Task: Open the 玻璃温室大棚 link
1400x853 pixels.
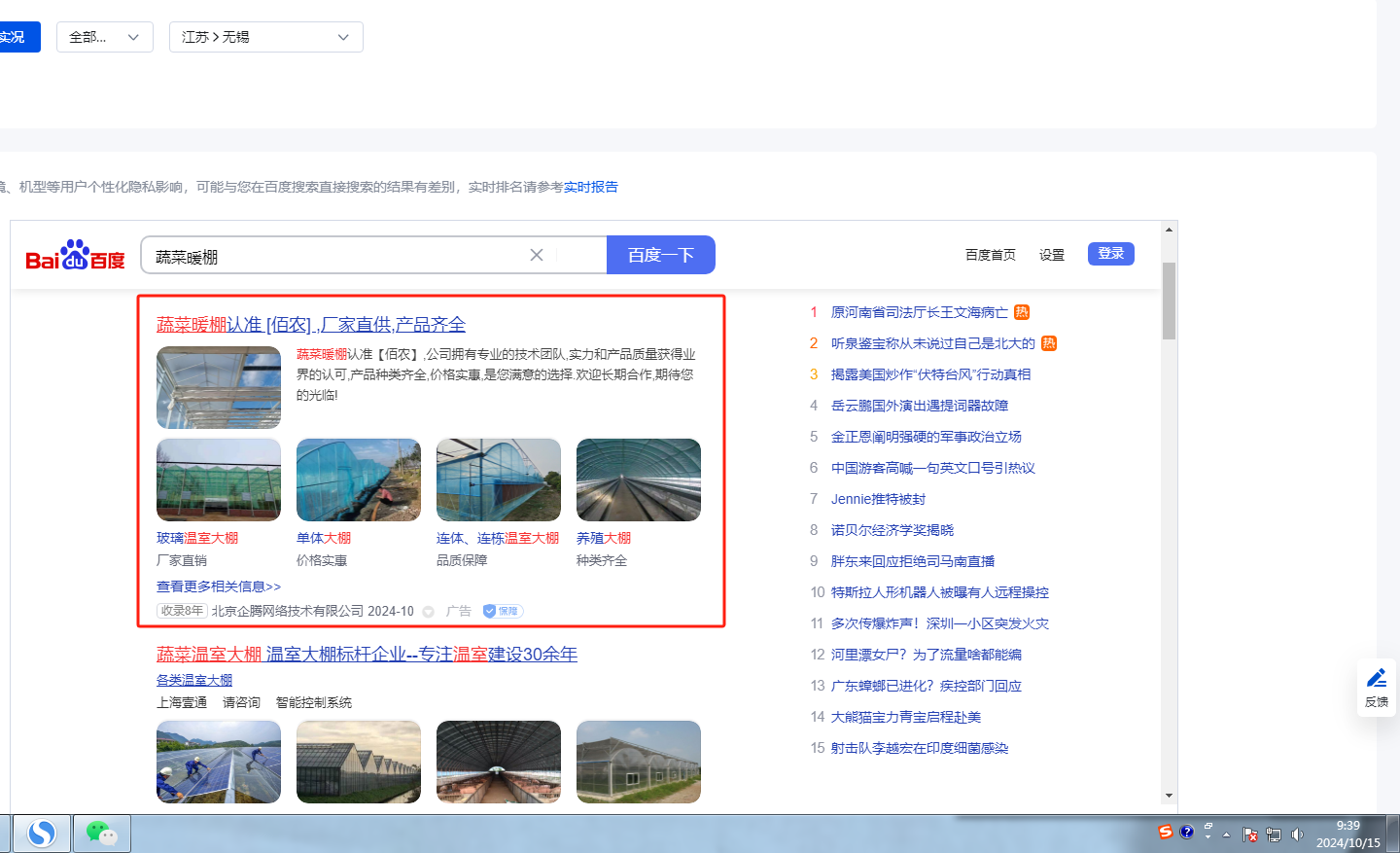Action: click(197, 538)
